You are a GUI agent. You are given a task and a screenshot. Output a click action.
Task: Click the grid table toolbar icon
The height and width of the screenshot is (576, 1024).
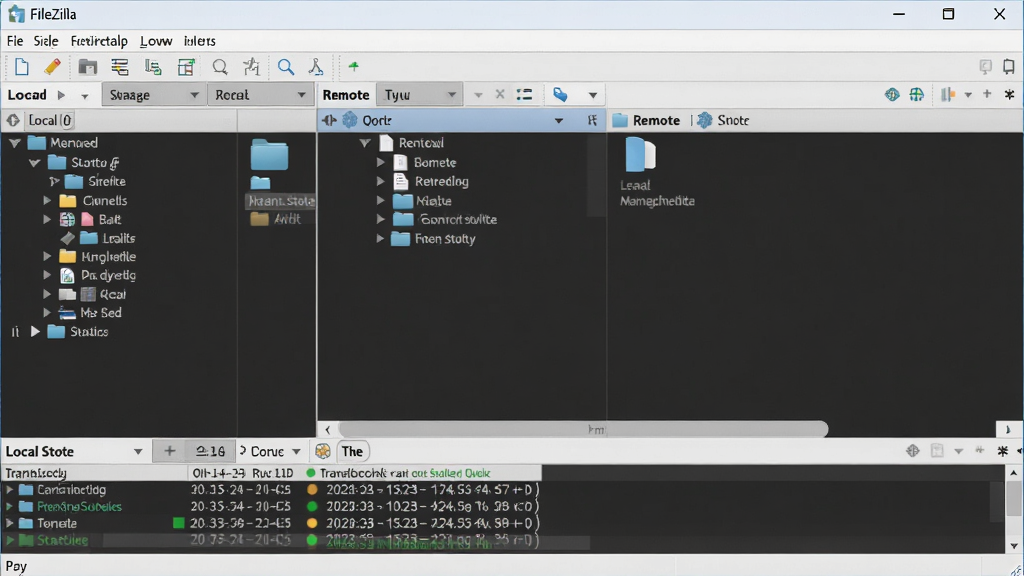pyautogui.click(x=186, y=67)
